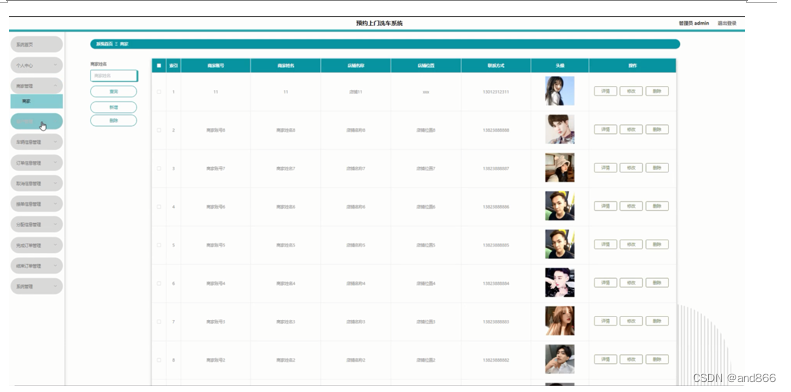Viewport: 791px width, 392px height.
Task: Open 详情 for index 6 row
Action: point(605,283)
